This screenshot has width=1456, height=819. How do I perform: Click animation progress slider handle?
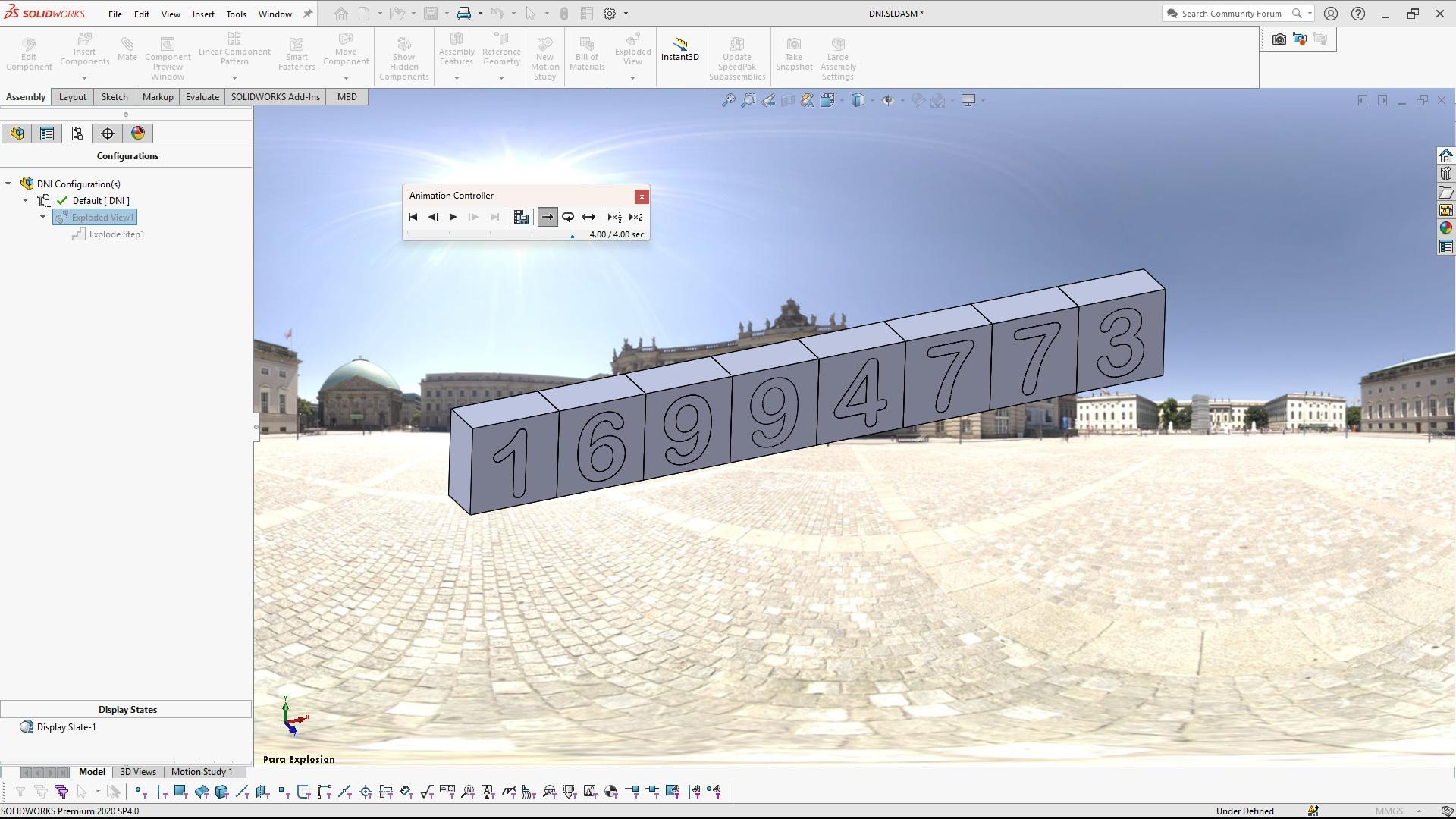pos(573,236)
